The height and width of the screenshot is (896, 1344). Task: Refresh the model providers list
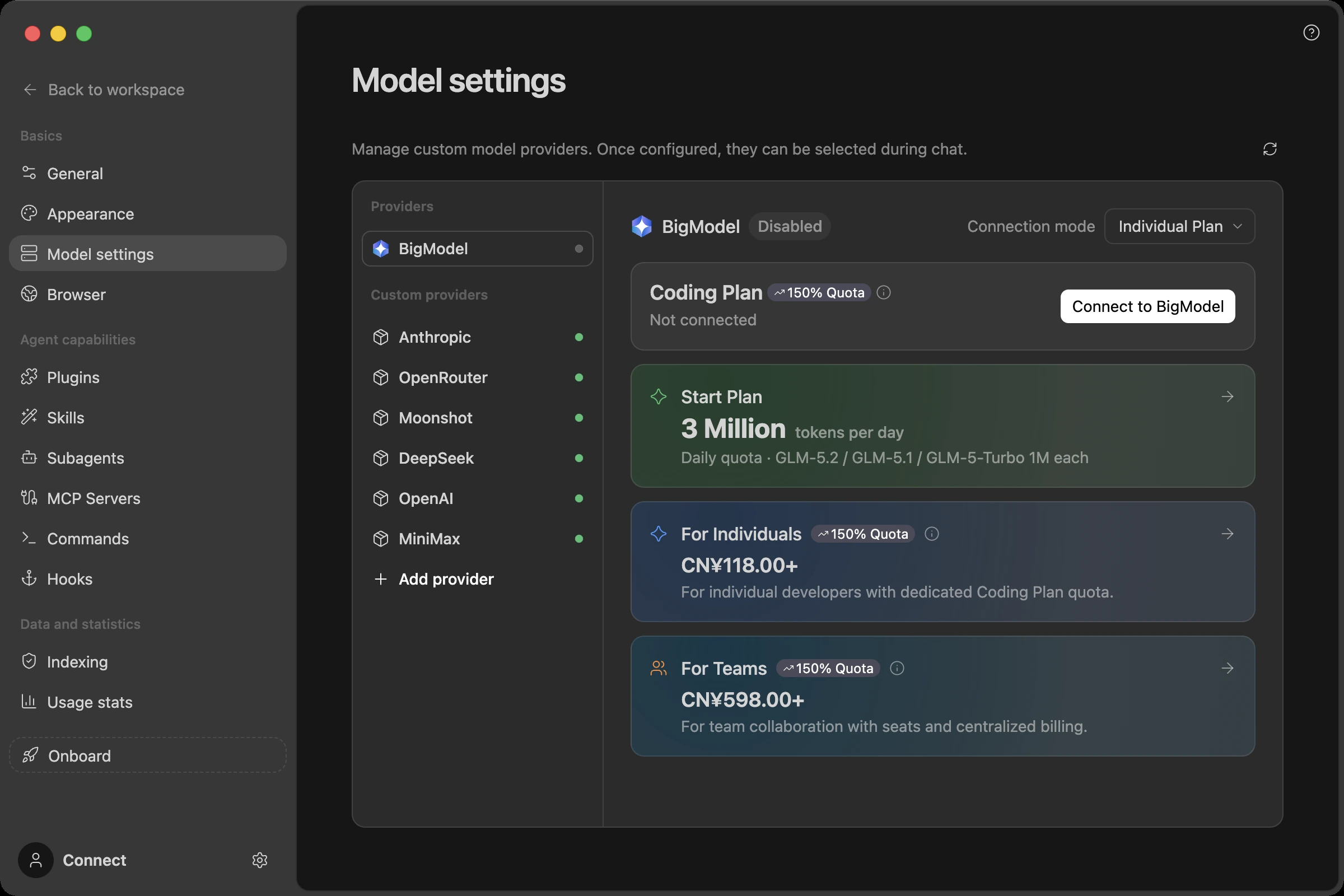point(1270,149)
